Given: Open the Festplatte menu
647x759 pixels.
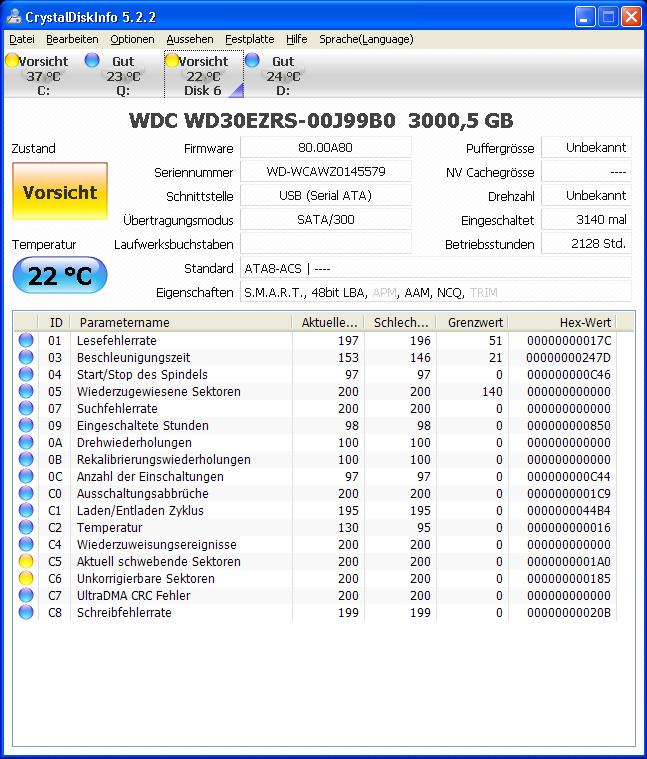Looking at the screenshot, I should click(250, 39).
